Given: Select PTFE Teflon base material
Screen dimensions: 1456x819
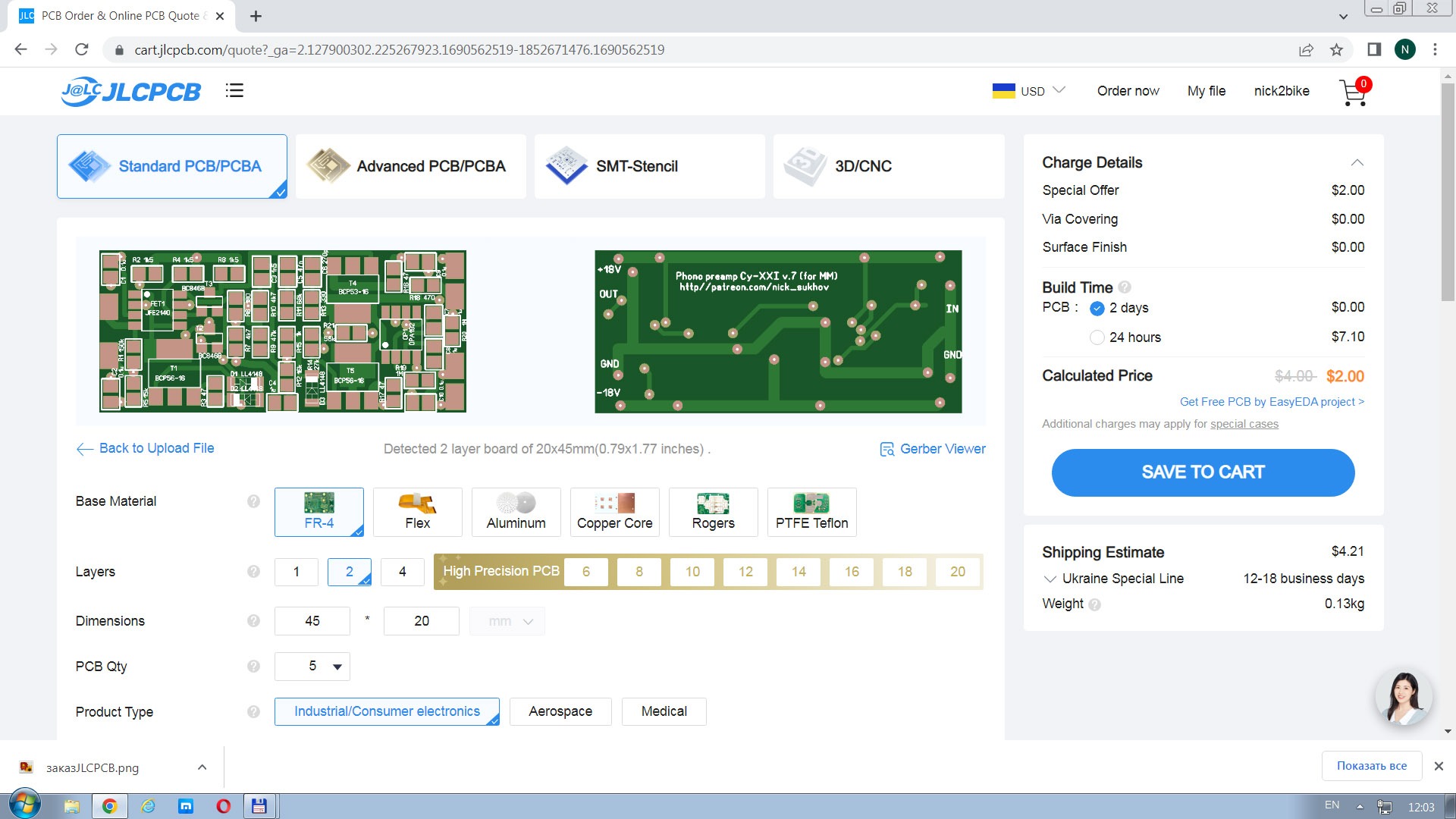Looking at the screenshot, I should pos(812,512).
